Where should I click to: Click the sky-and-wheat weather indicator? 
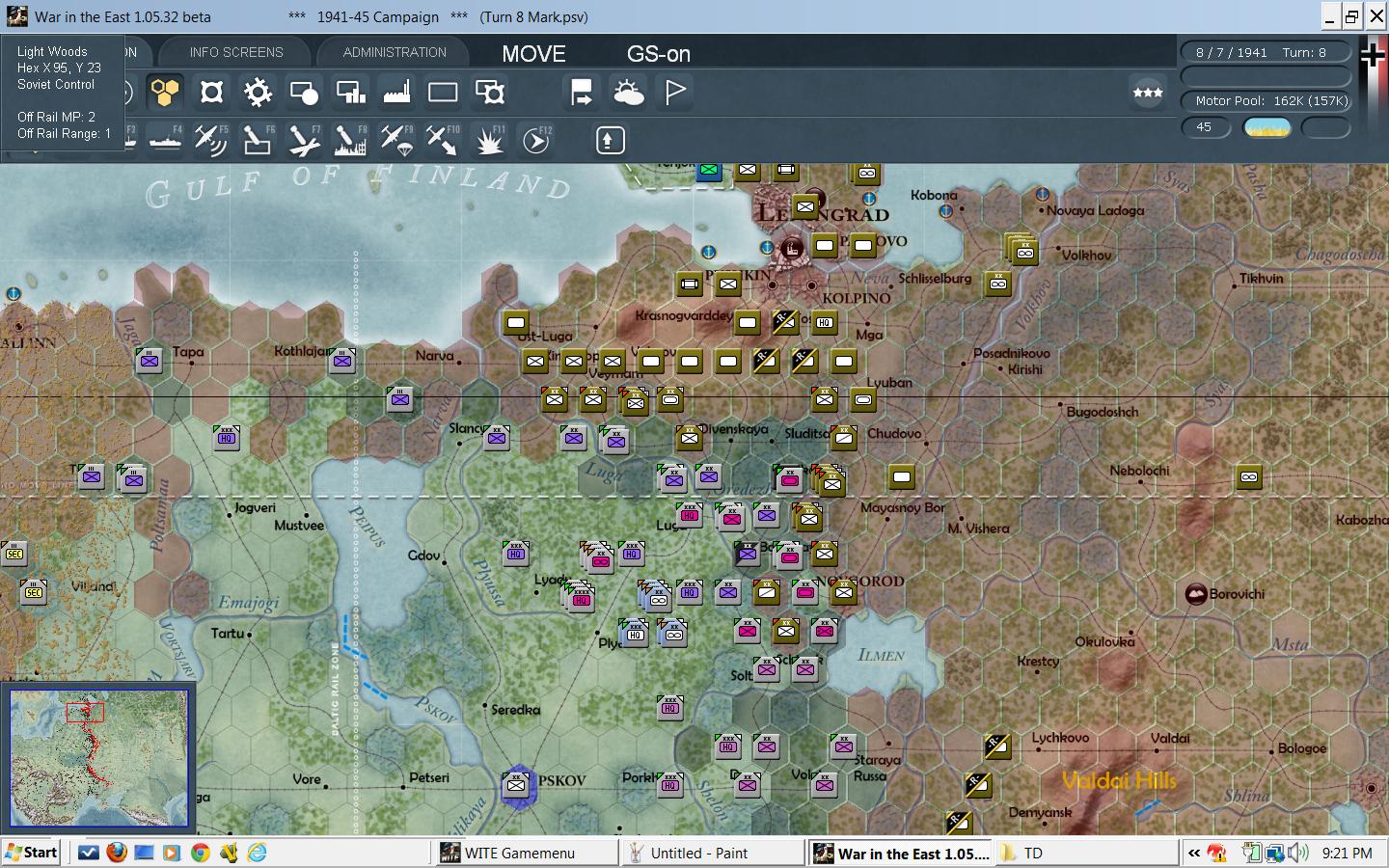(1267, 127)
